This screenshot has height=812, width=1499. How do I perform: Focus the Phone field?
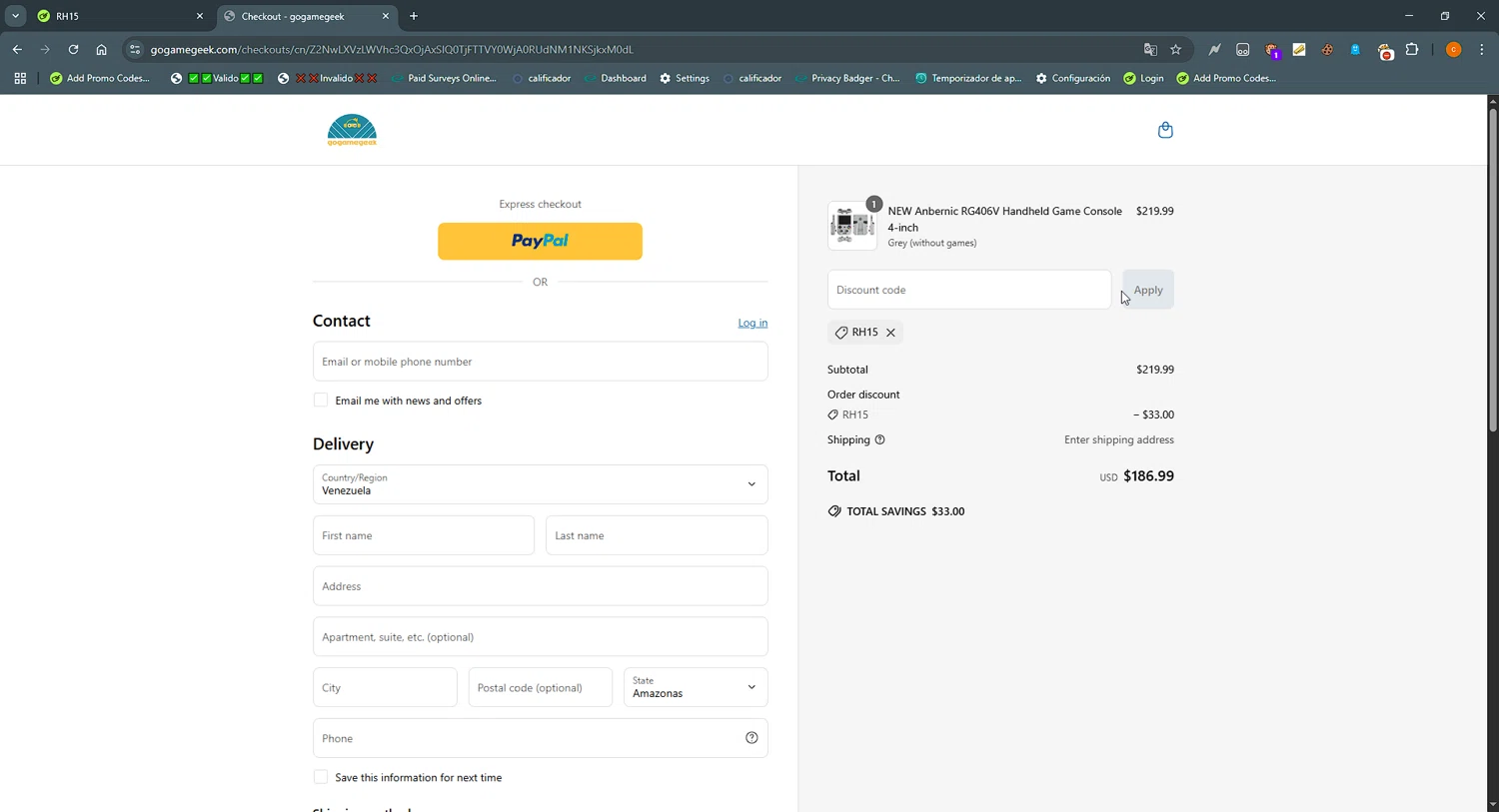coord(540,738)
